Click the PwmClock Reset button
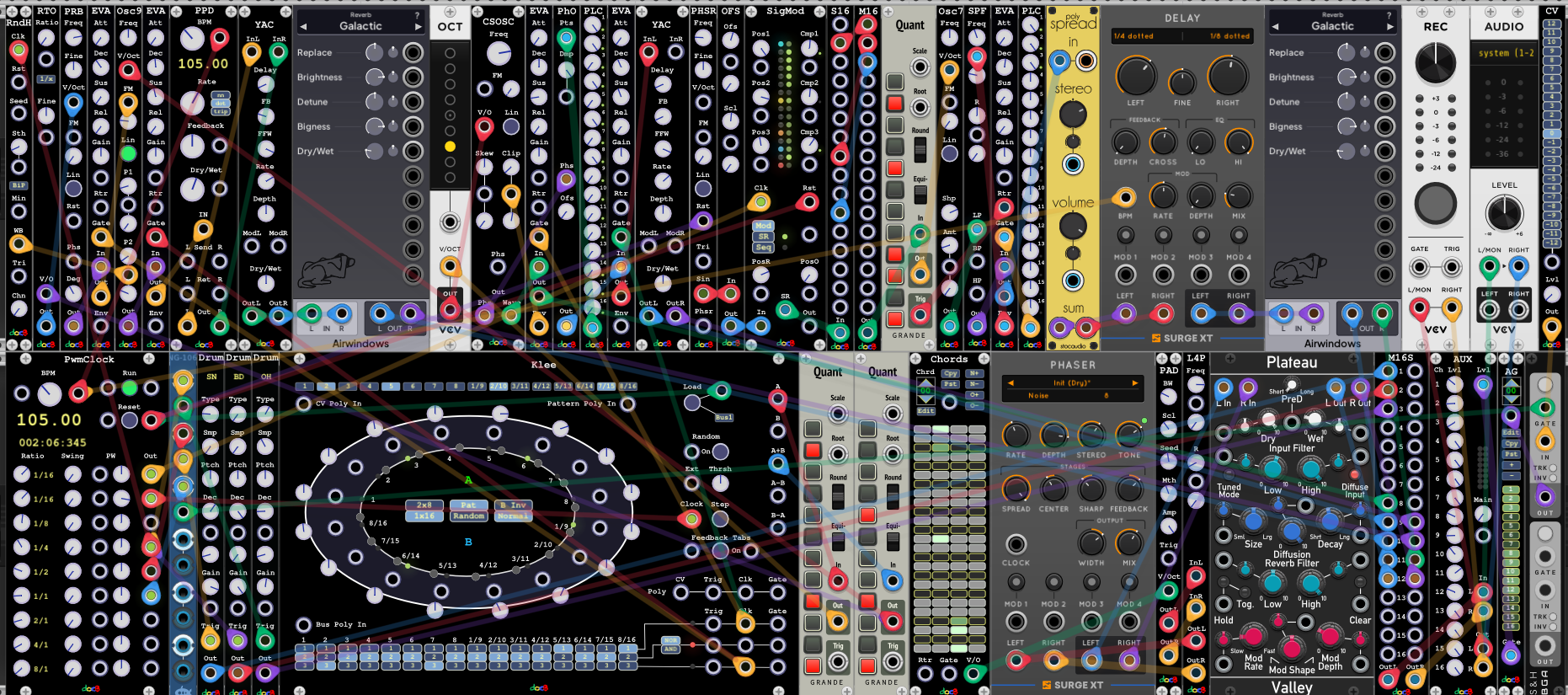Viewport: 1568px width, 695px height. pos(129,420)
